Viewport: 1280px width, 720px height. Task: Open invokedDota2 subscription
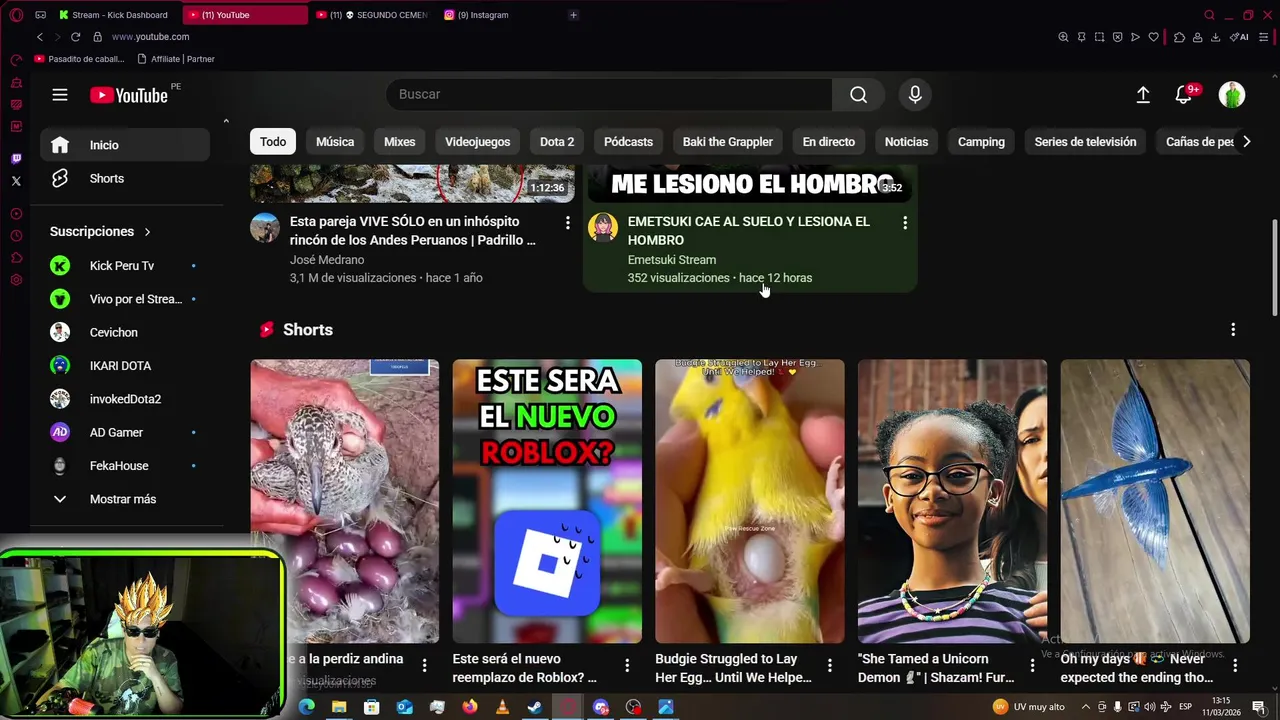click(x=125, y=399)
